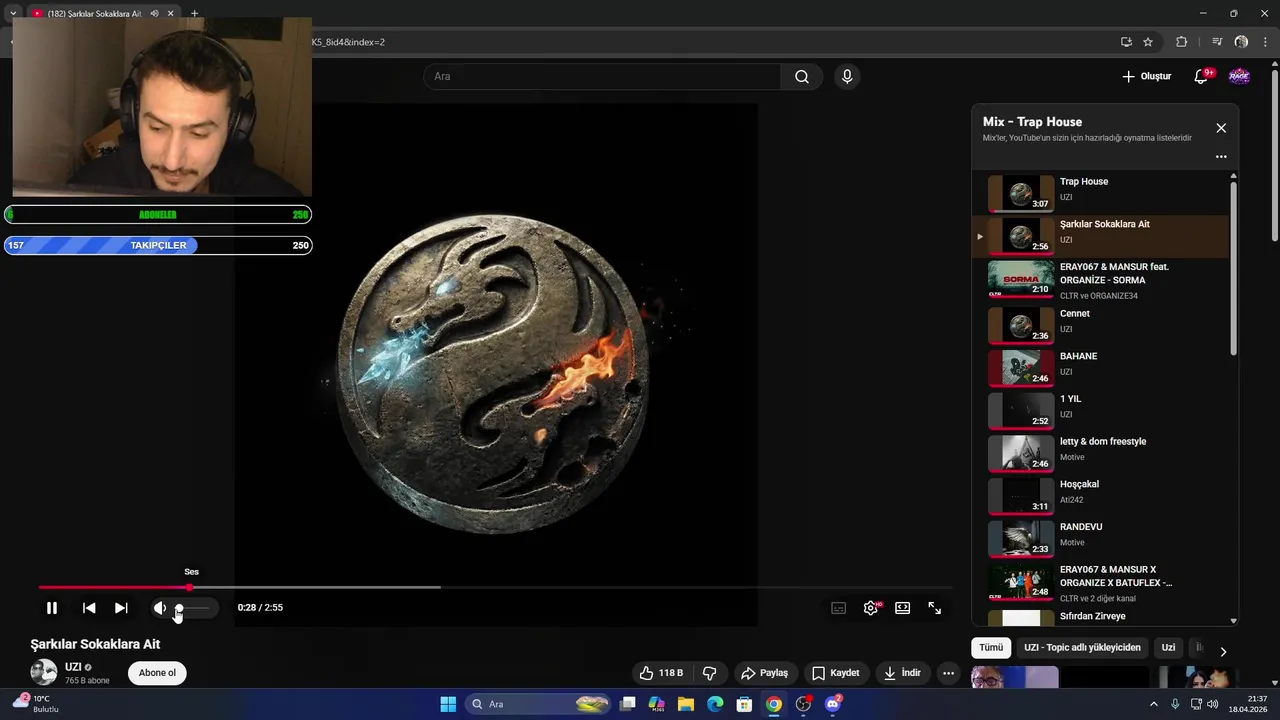Toggle subtitles with the captions icon
Image resolution: width=1280 pixels, height=720 pixels.
coord(839,608)
